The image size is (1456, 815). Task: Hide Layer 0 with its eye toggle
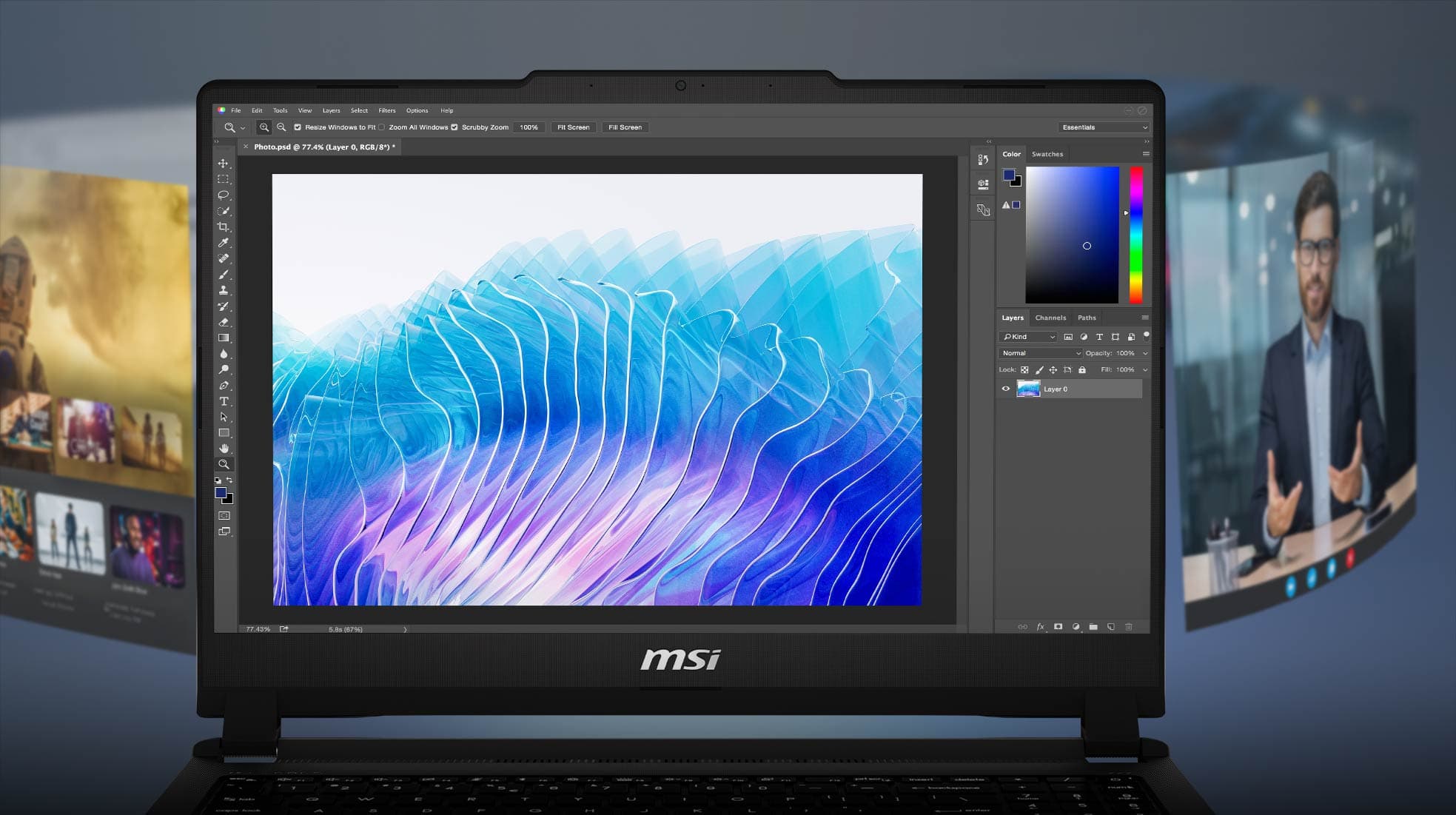click(x=1006, y=389)
